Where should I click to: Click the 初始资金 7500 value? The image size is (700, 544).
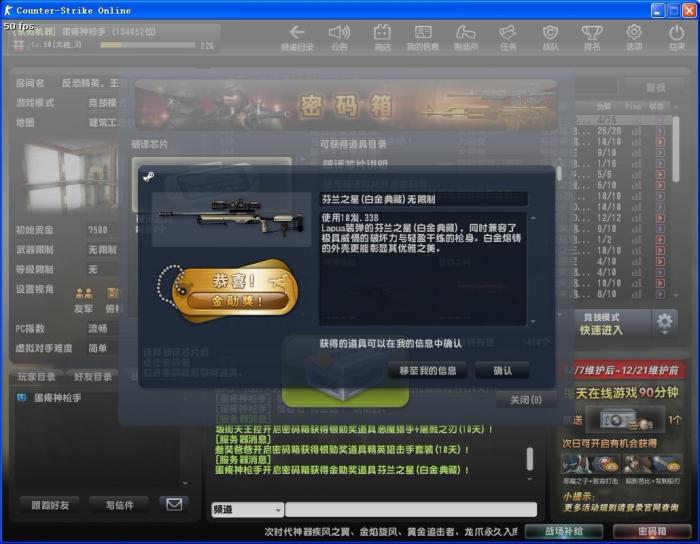click(98, 230)
